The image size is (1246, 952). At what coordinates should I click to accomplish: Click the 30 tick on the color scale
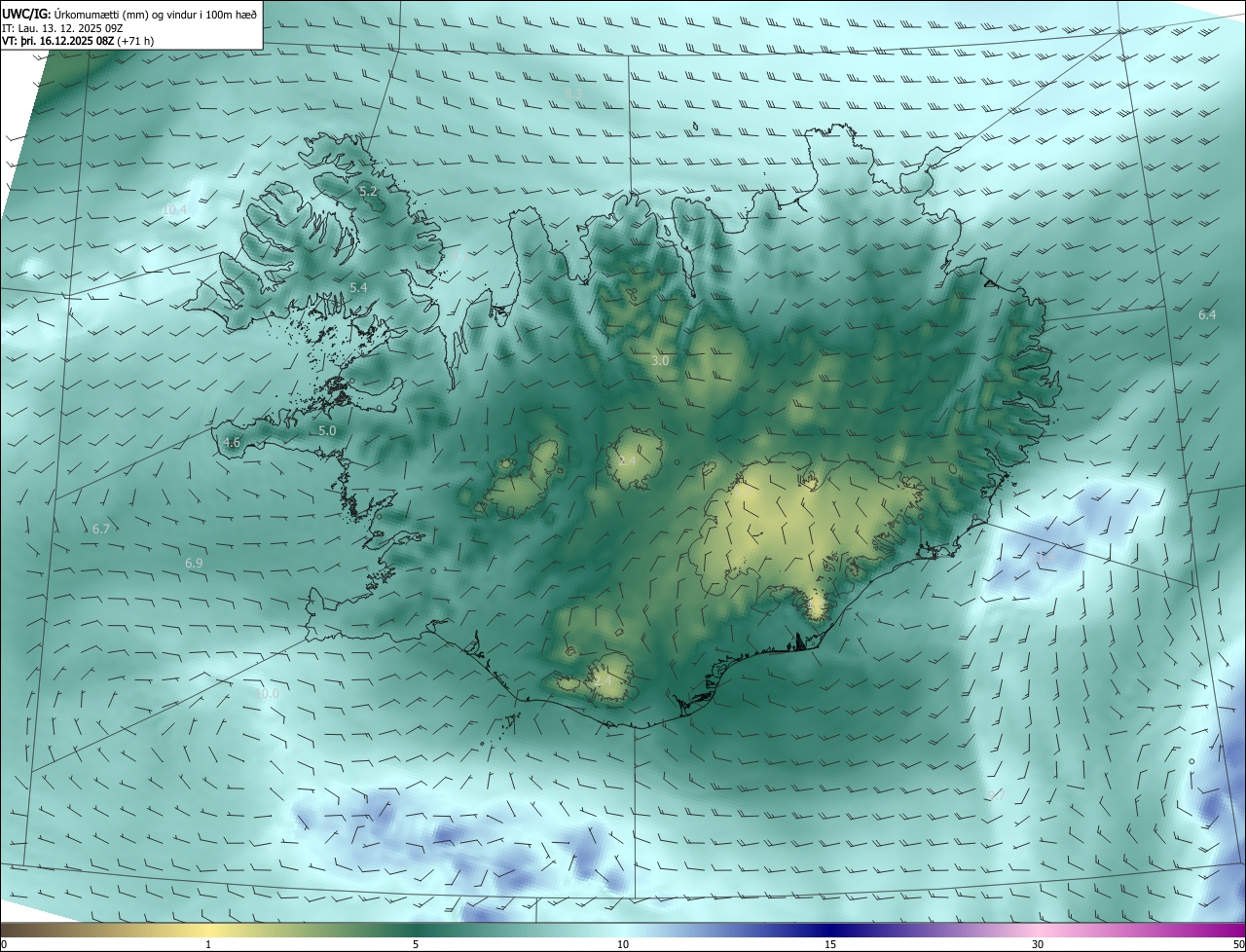click(x=1038, y=944)
